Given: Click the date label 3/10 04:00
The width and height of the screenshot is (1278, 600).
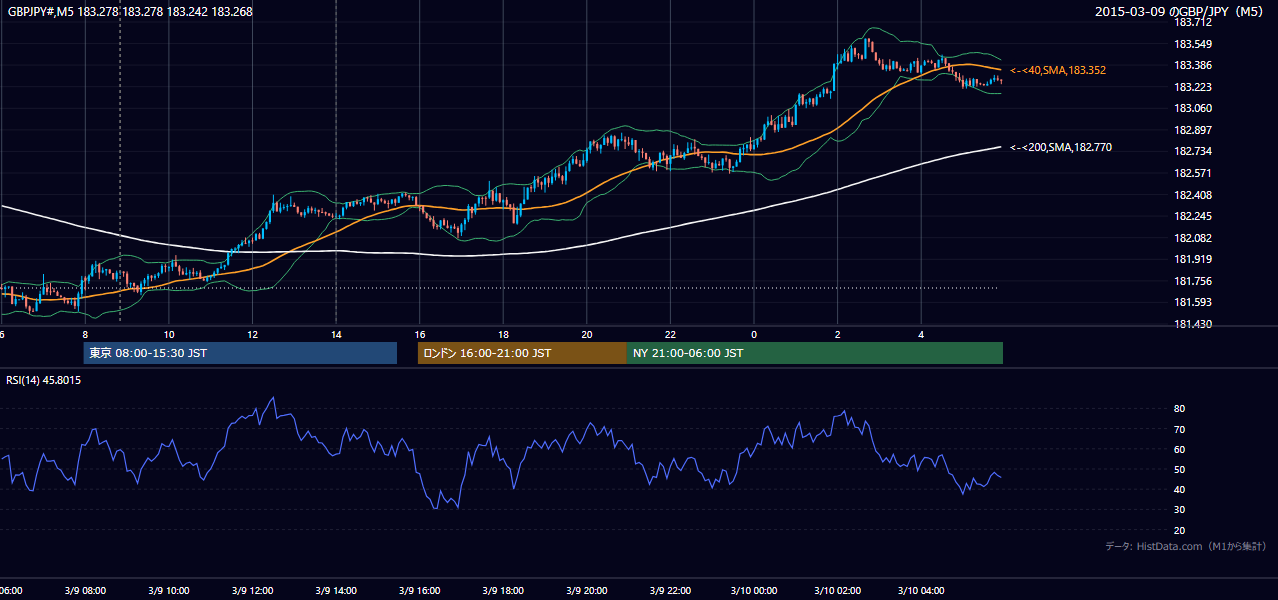Looking at the screenshot, I should pos(921,591).
